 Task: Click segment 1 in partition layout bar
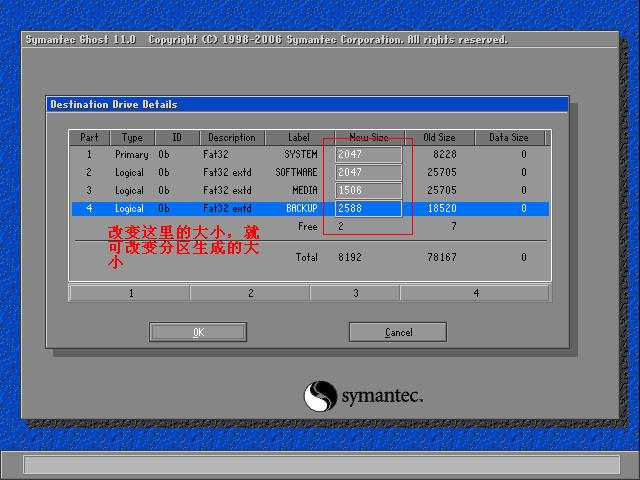point(130,293)
